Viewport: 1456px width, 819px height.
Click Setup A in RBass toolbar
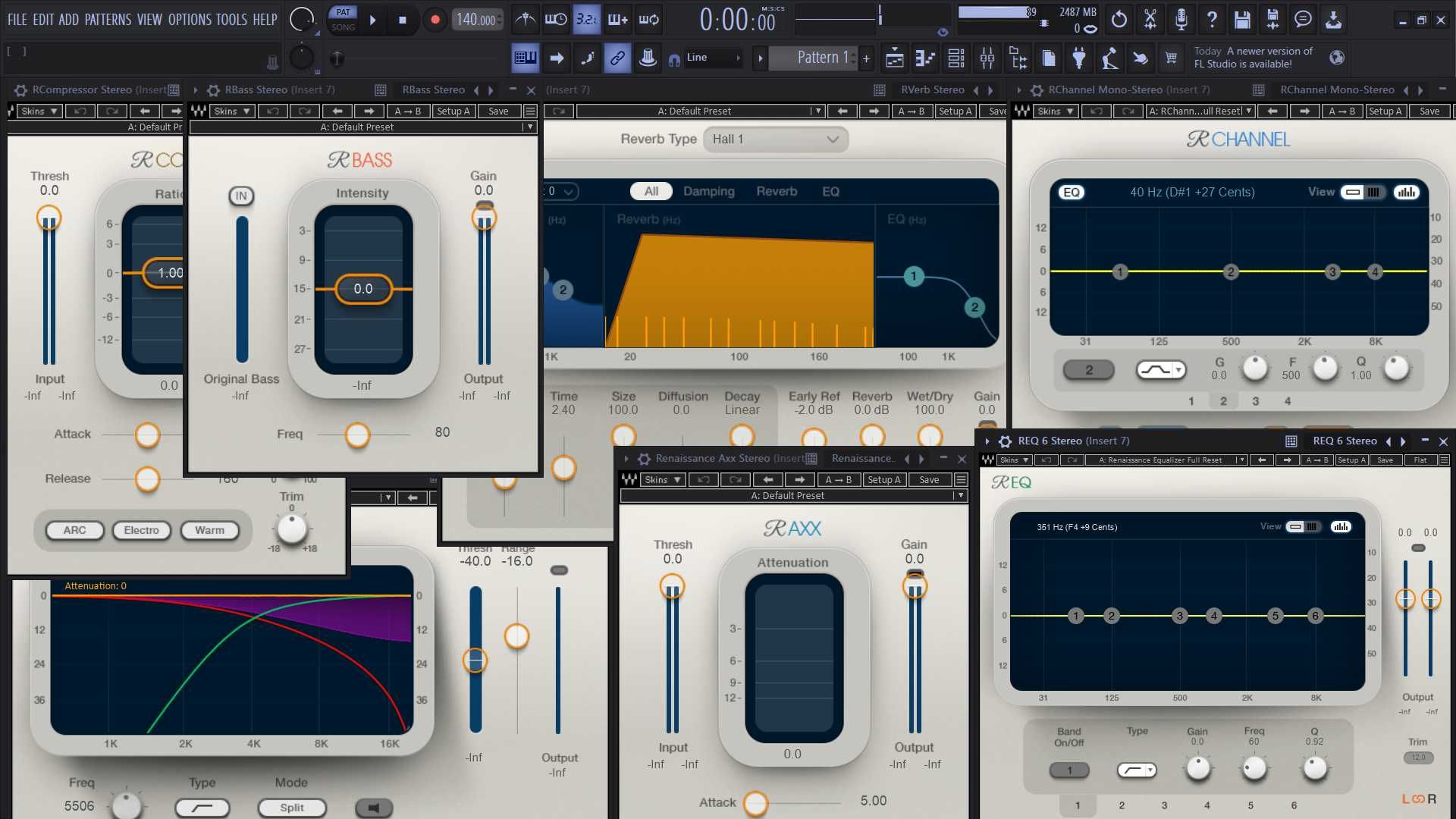453,111
